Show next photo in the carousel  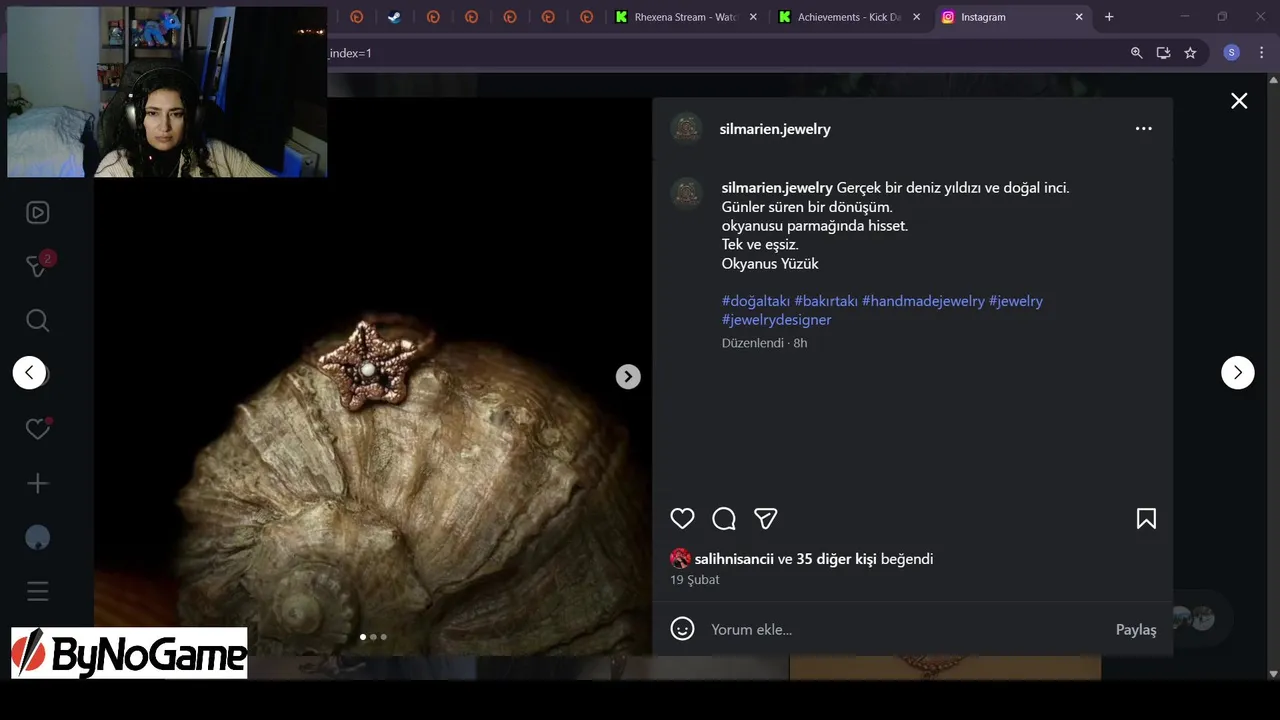(627, 376)
